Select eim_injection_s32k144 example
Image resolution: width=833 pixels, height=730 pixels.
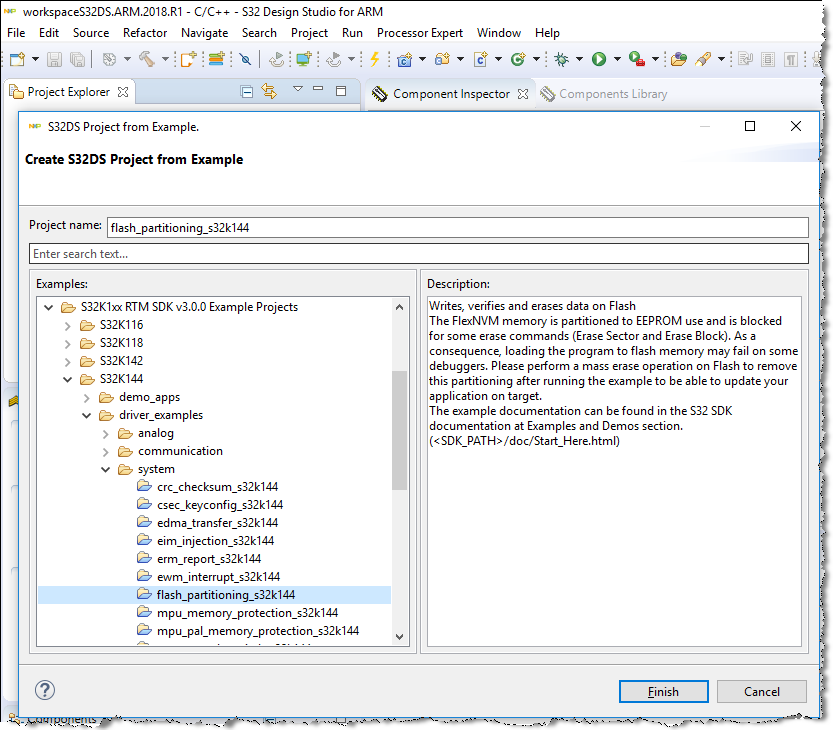(x=215, y=541)
